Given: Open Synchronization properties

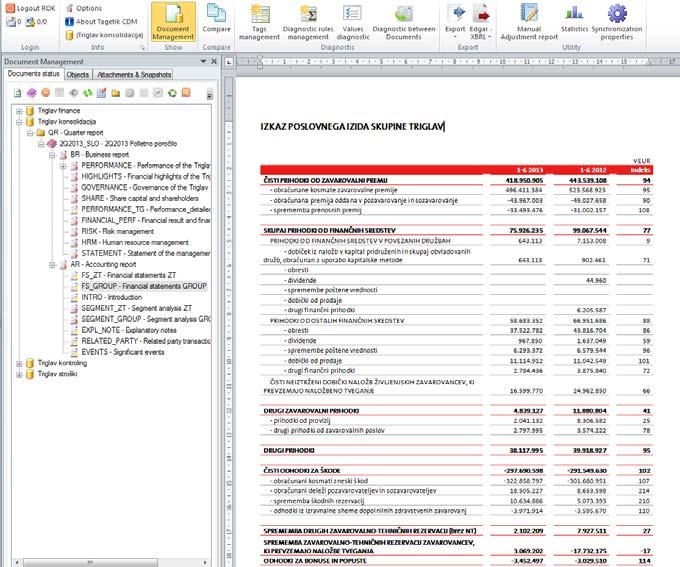Looking at the screenshot, I should click(617, 22).
